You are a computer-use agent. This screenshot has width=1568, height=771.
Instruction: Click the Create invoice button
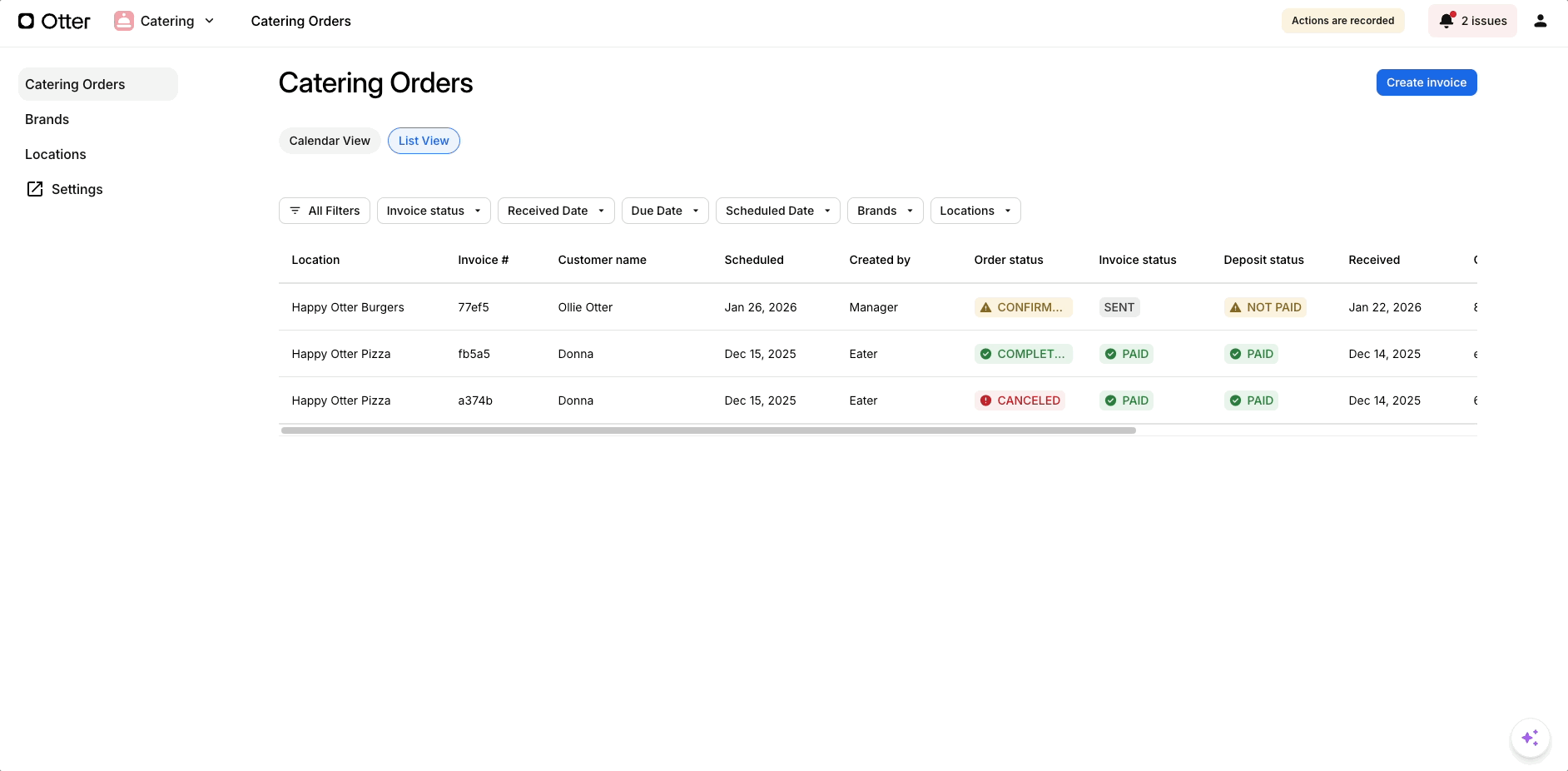pos(1426,82)
